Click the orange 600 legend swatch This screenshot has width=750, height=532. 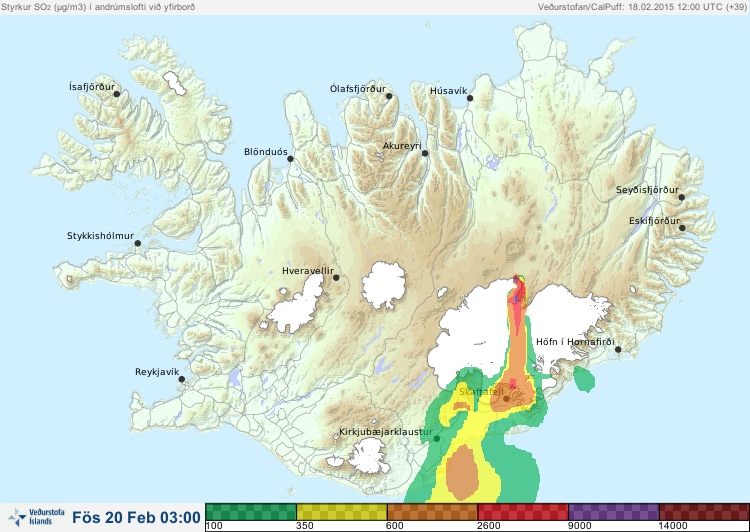[432, 512]
